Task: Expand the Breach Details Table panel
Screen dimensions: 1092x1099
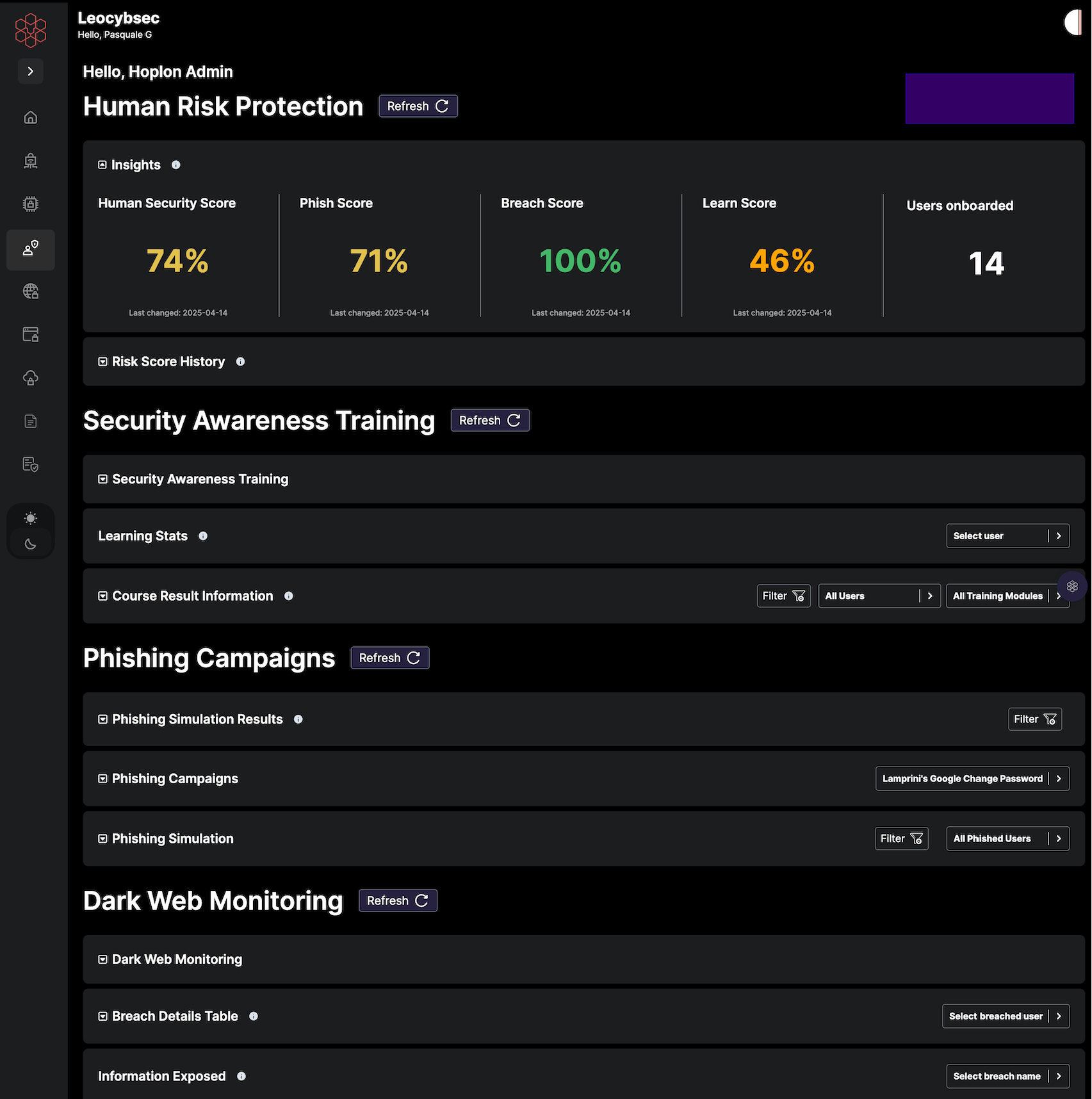Action: [x=102, y=1016]
